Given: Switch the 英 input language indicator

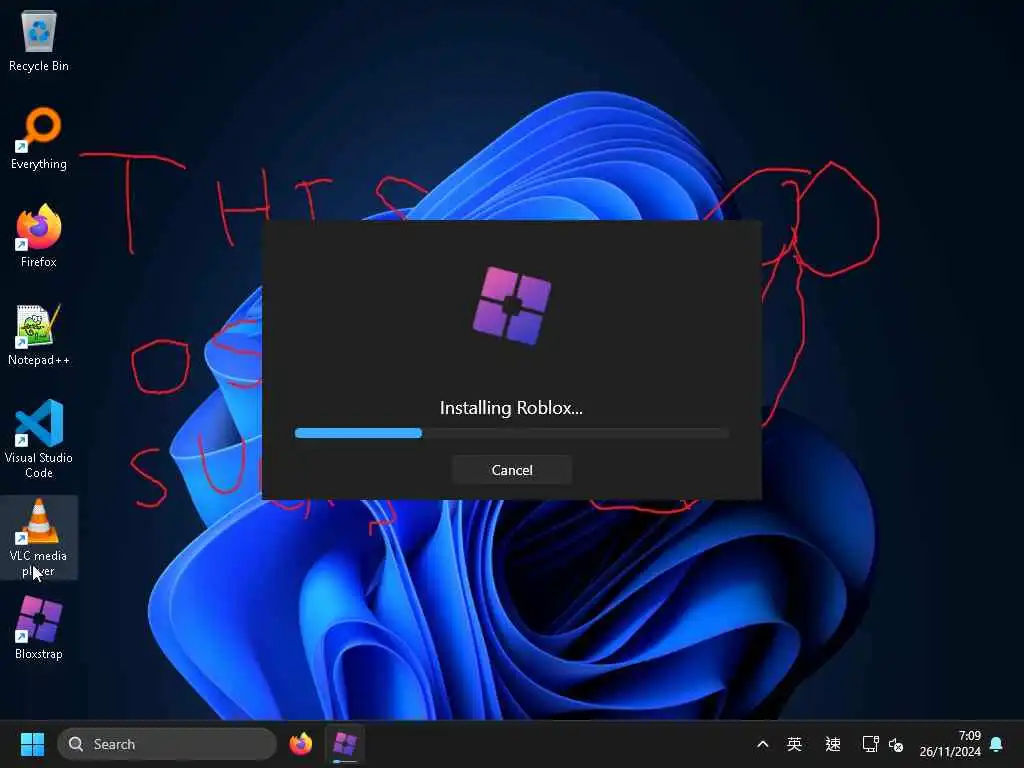Looking at the screenshot, I should coord(794,744).
